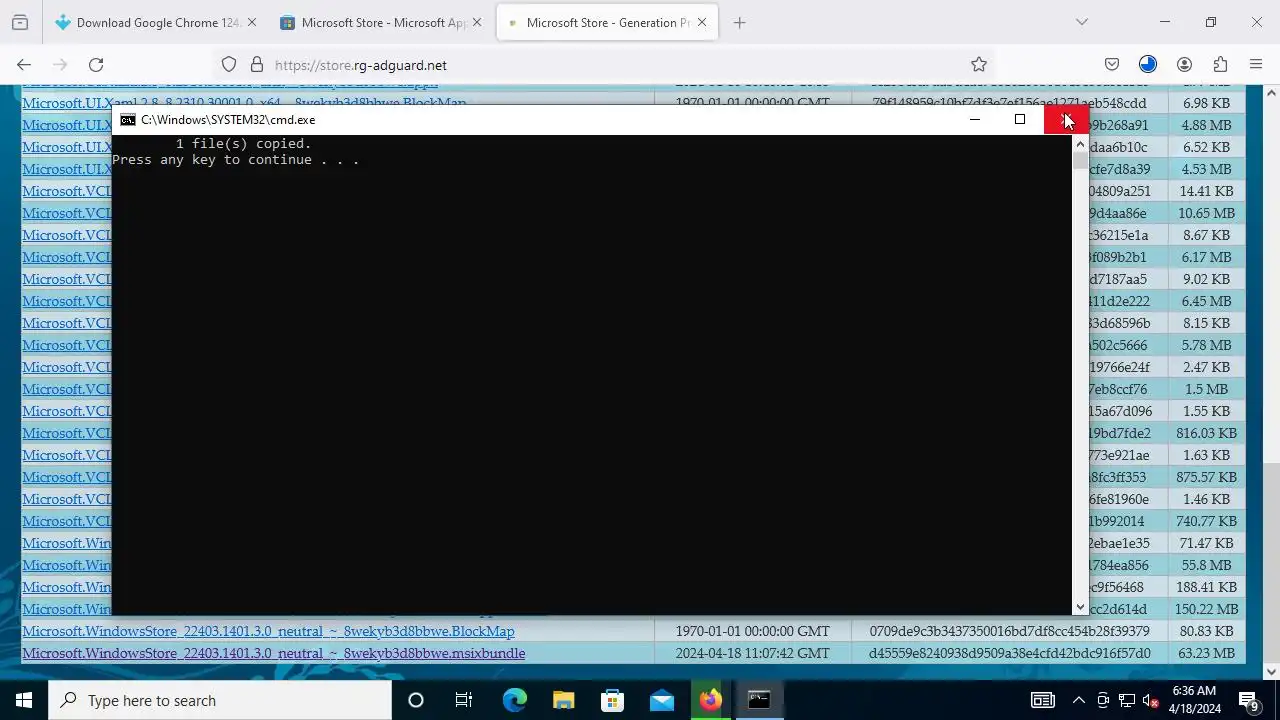Click the Firefox page scrollbar up arrow

pyautogui.click(x=1271, y=93)
